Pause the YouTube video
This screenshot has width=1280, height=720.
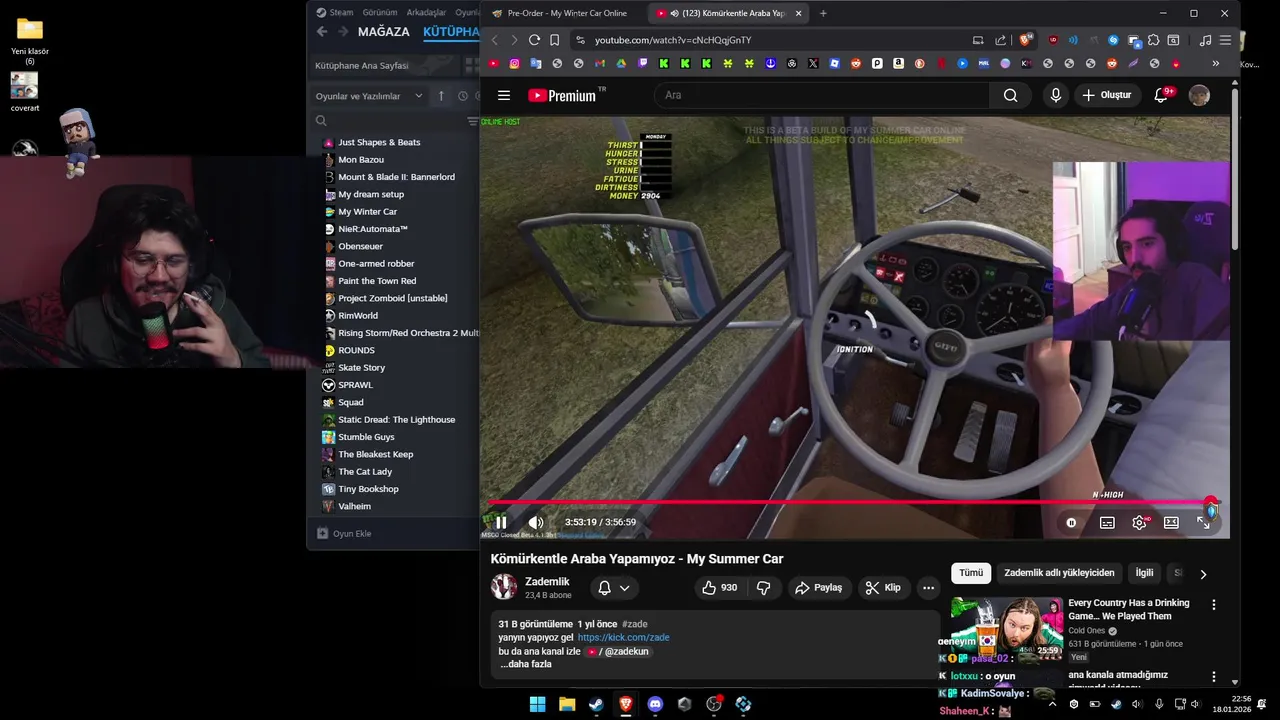click(501, 522)
